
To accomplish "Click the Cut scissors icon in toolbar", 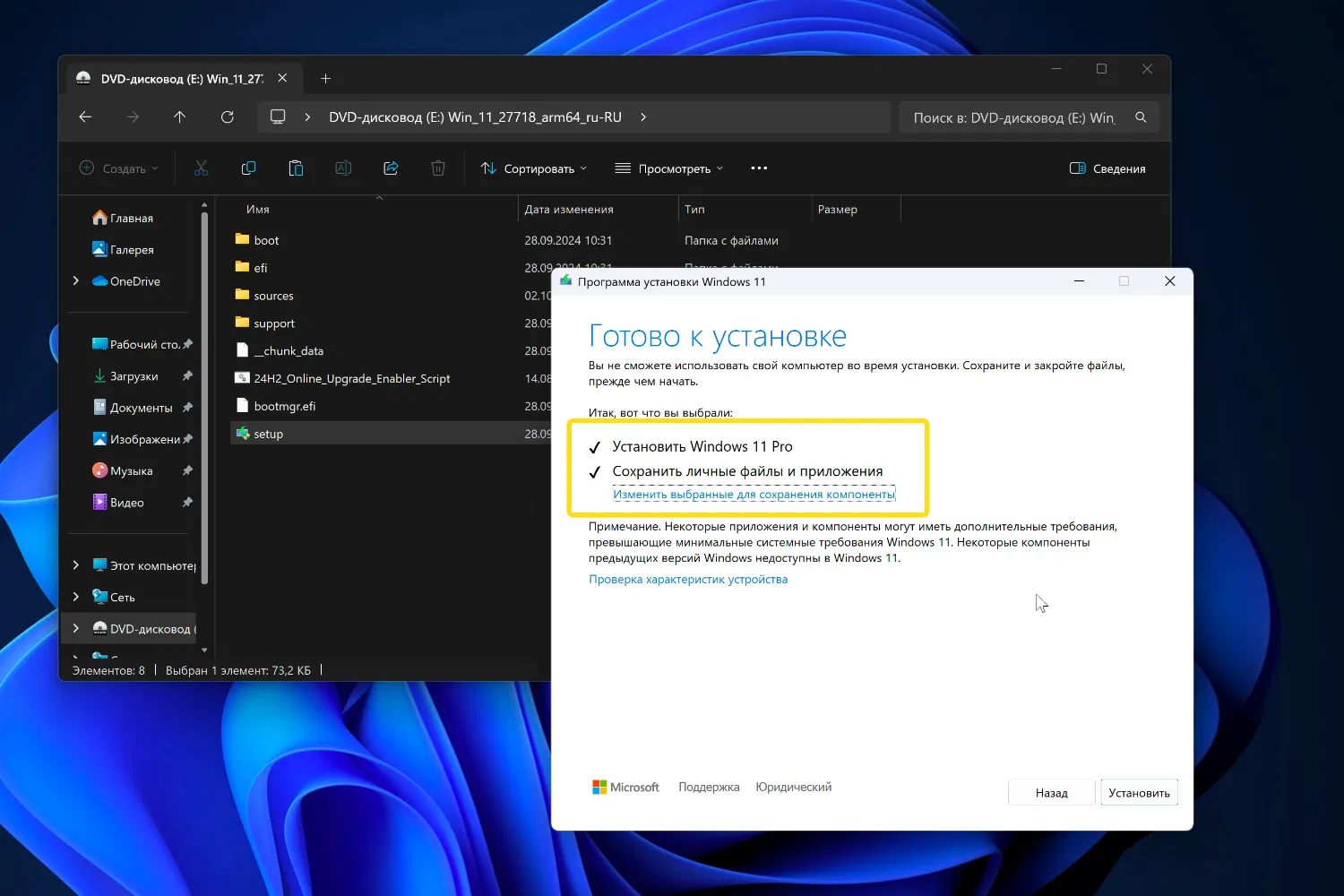I will tap(201, 168).
